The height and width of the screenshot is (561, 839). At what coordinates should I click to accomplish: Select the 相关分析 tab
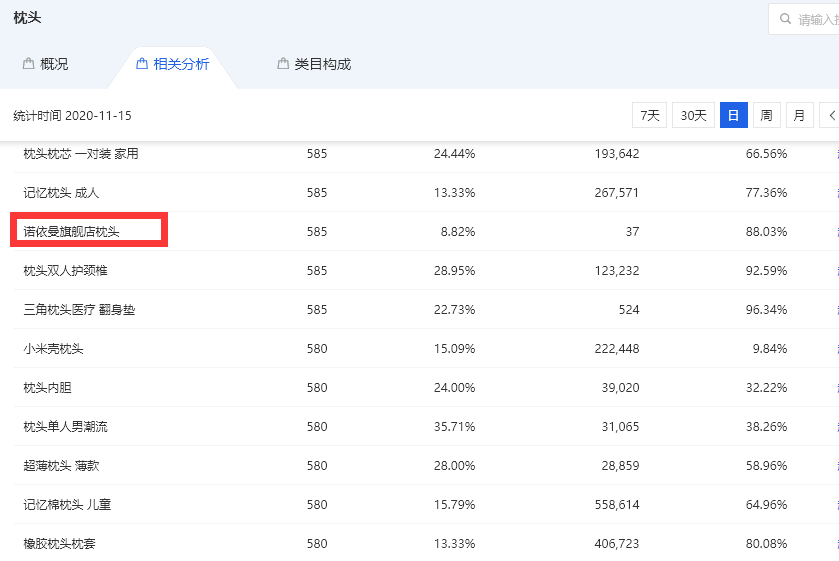tap(181, 64)
